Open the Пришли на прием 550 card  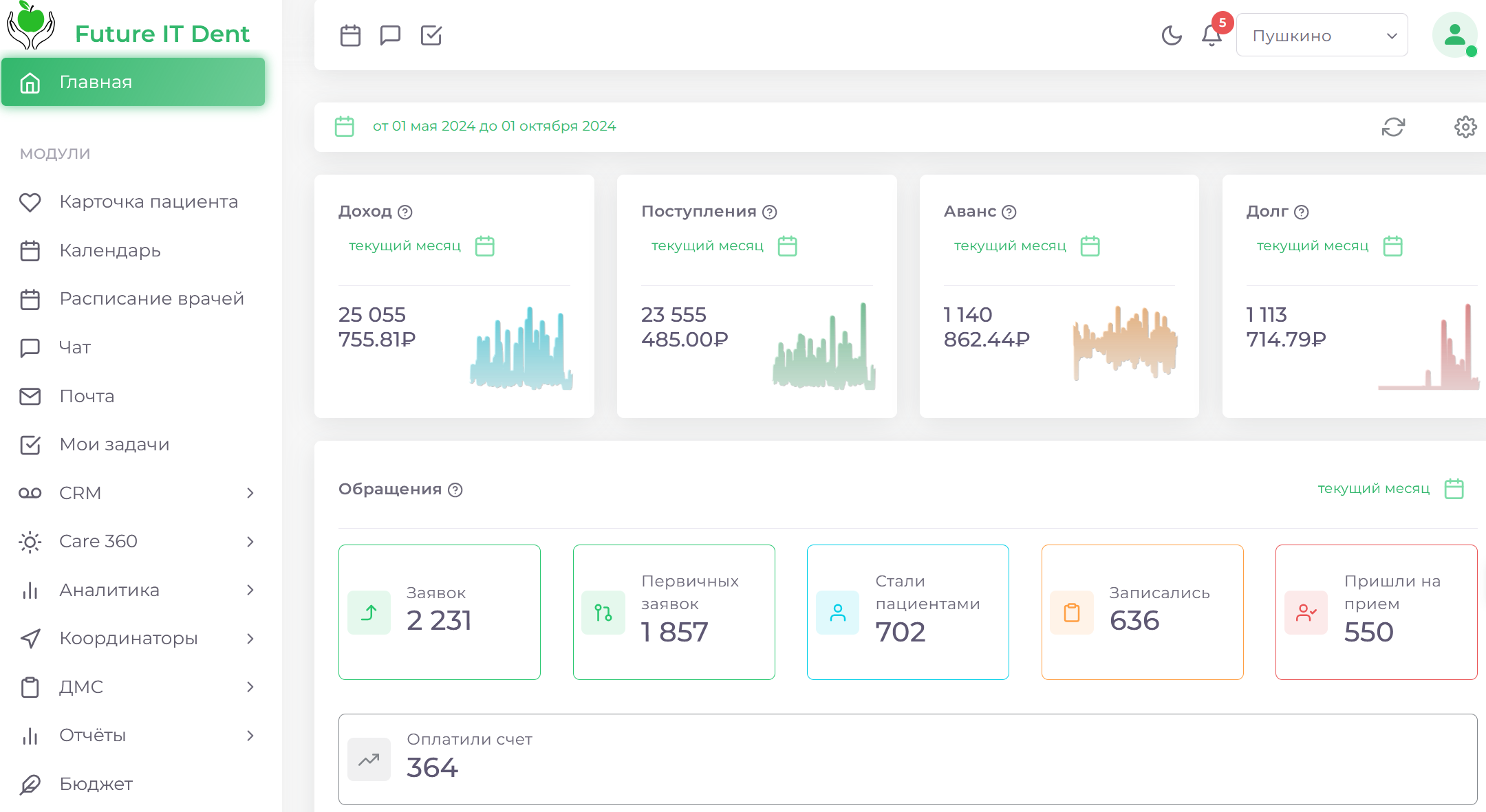(x=1377, y=613)
